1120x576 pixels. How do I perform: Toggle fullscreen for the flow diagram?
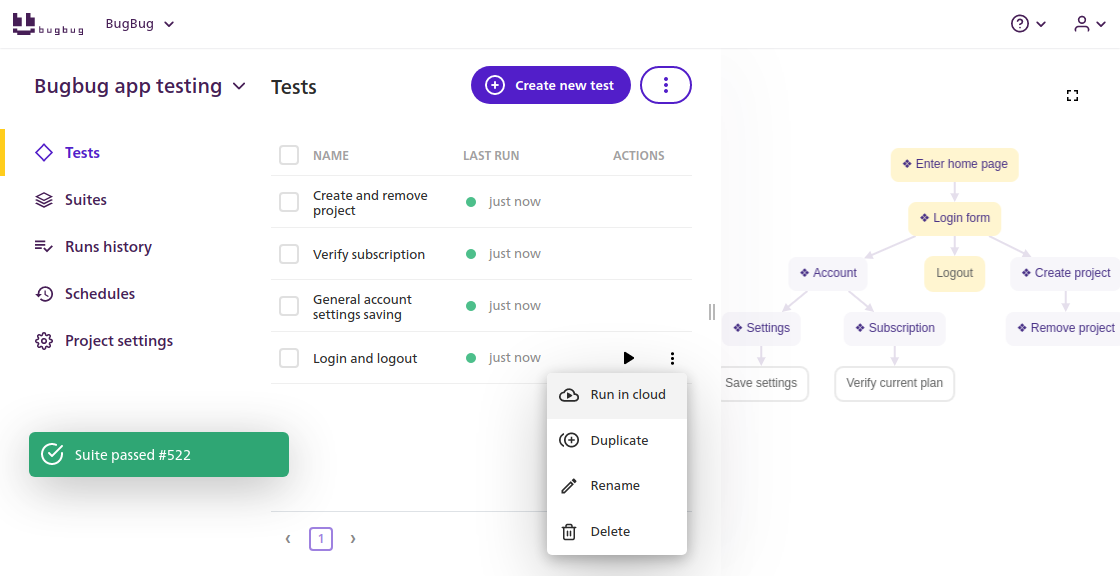(x=1072, y=96)
